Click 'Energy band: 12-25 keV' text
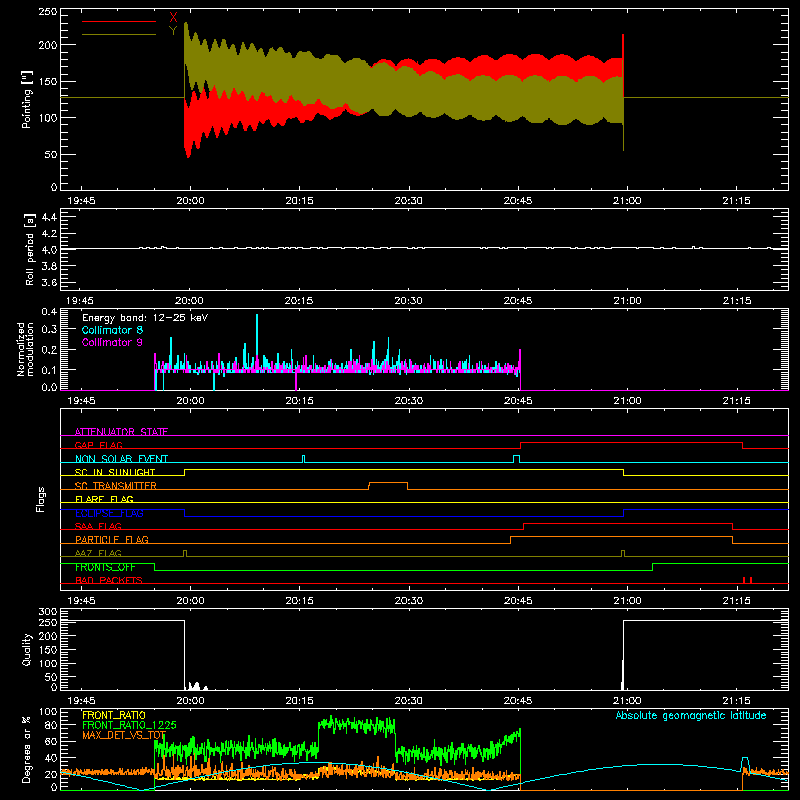 [145, 318]
